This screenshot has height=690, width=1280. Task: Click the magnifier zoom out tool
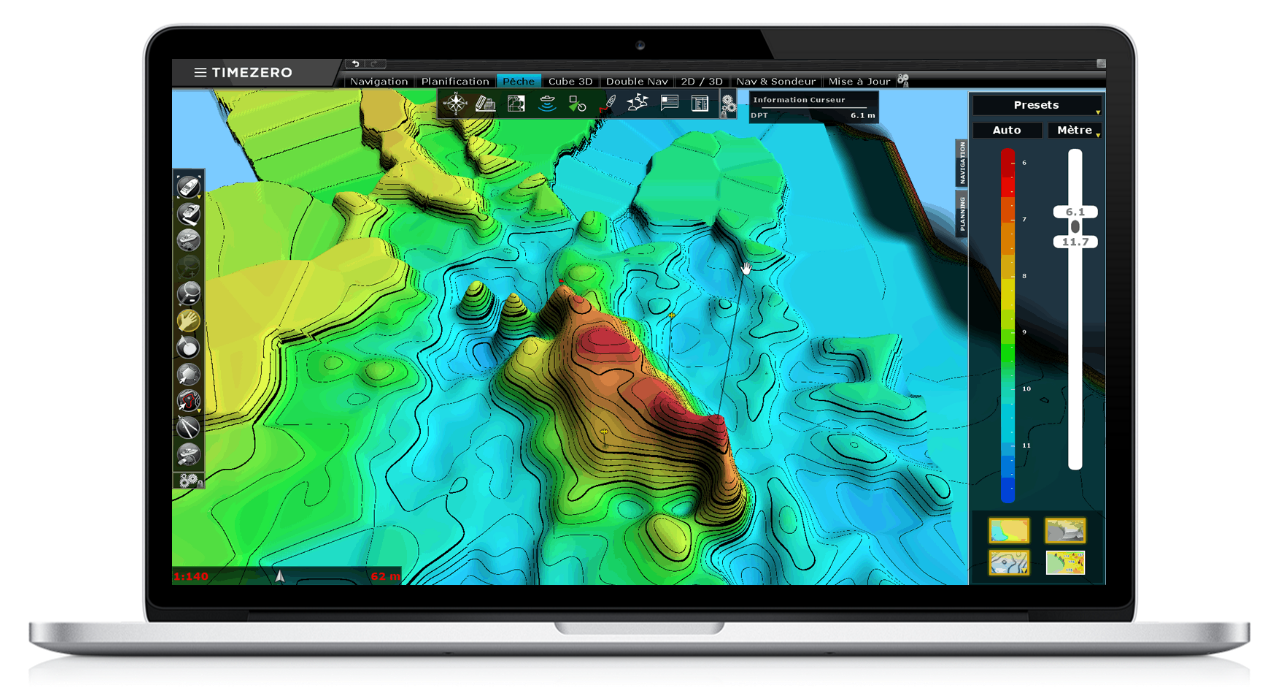pyautogui.click(x=188, y=293)
